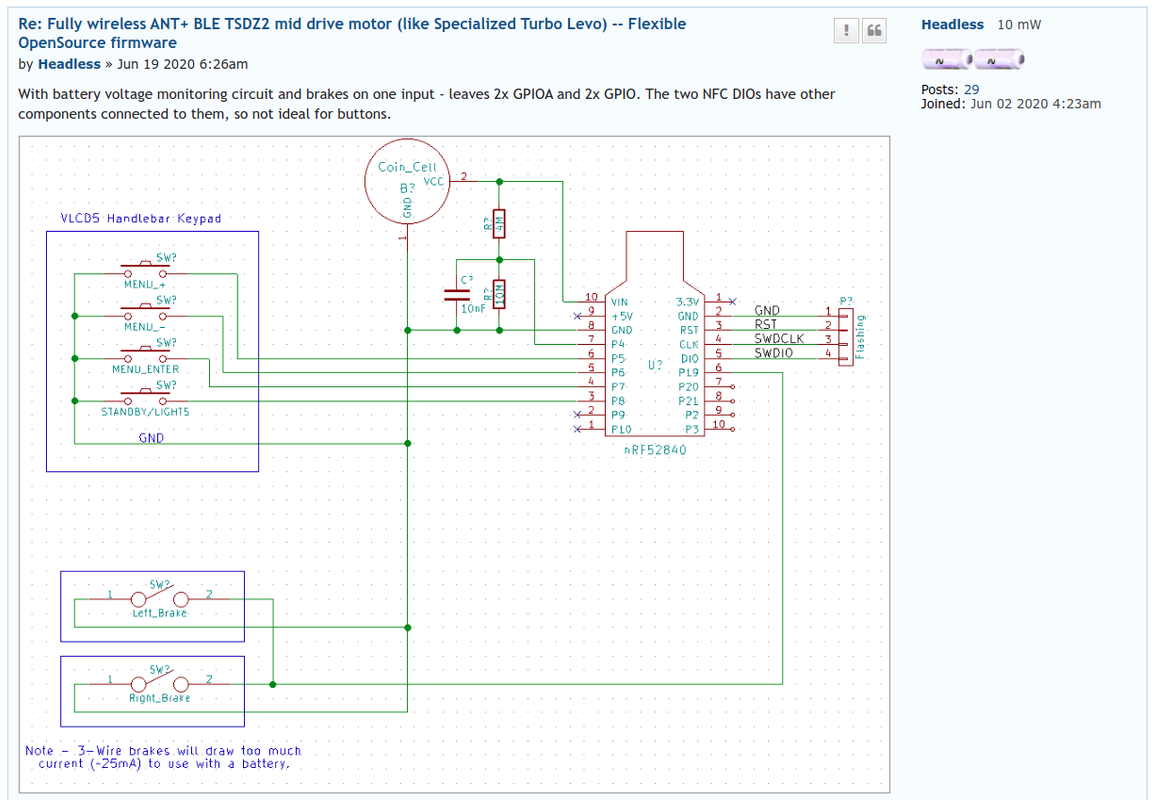This screenshot has width=1154, height=800.
Task: Click the '10 mW' rank text
Action: [x=1019, y=24]
